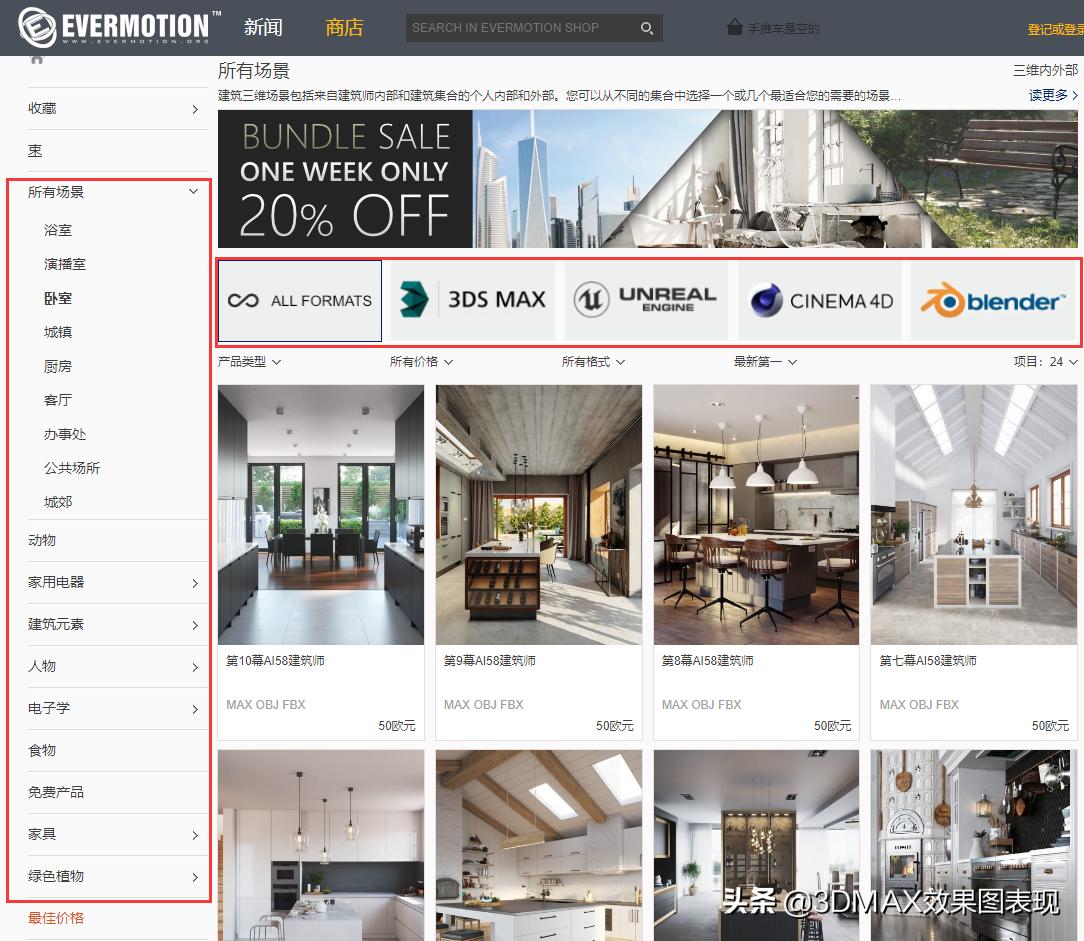
Task: Click the Bundle Sale banner
Action: click(x=648, y=179)
